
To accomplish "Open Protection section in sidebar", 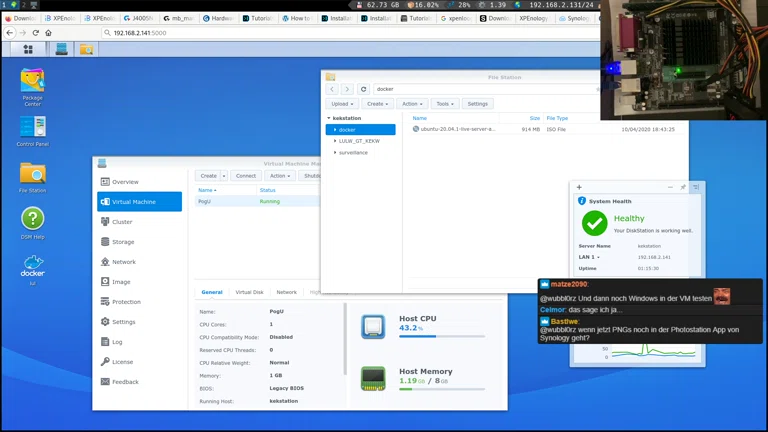I will (140, 302).
